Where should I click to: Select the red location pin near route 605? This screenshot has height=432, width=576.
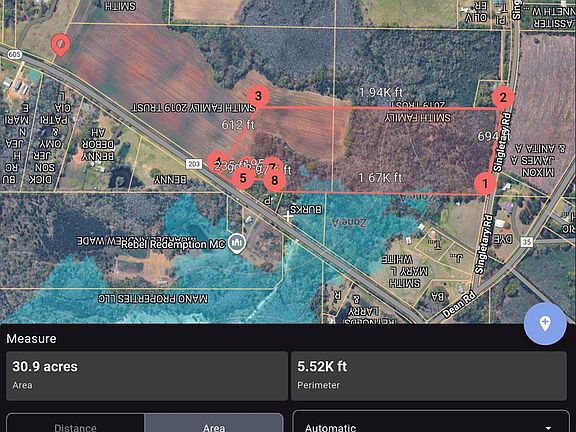61,45
